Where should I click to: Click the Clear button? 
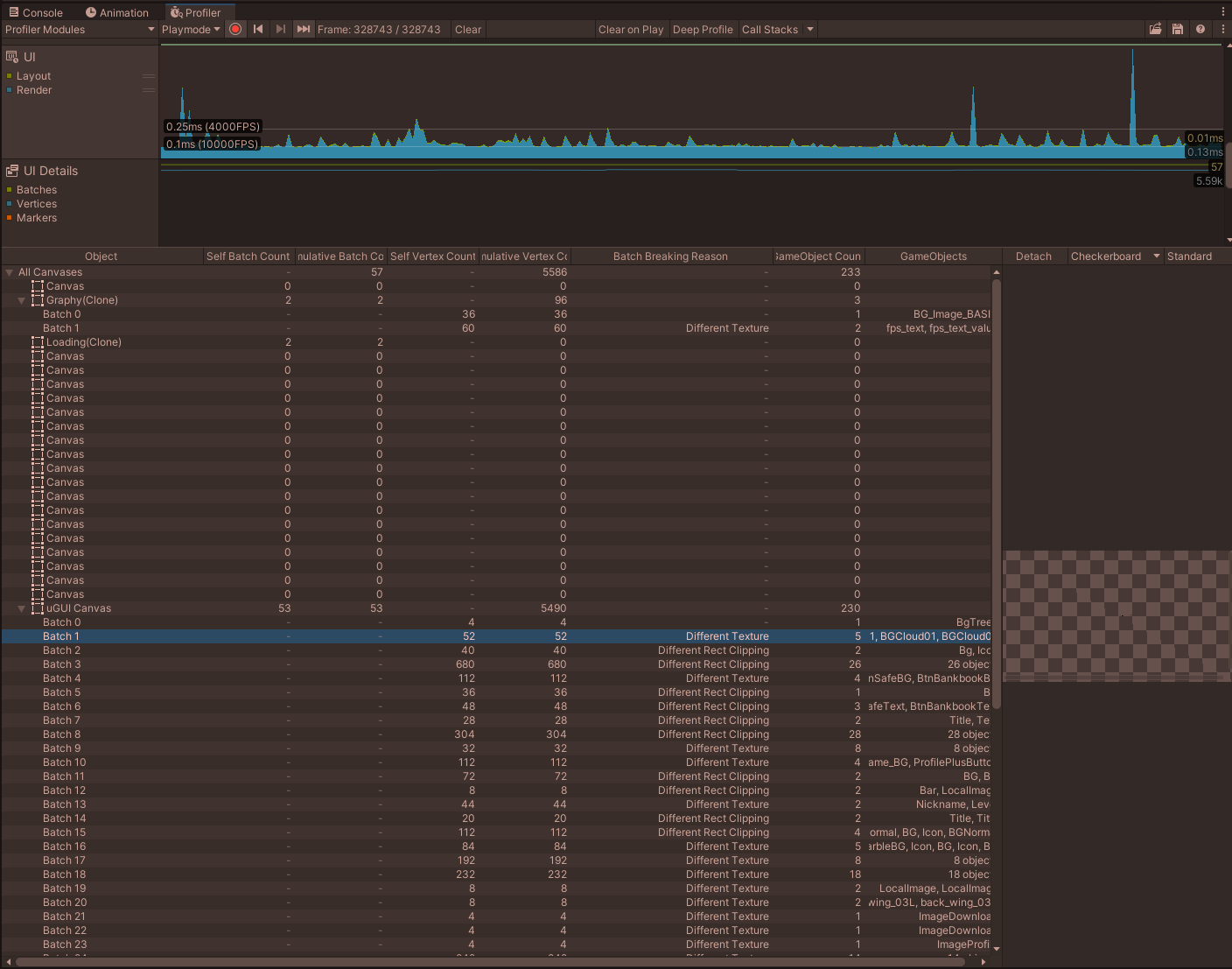click(x=468, y=29)
